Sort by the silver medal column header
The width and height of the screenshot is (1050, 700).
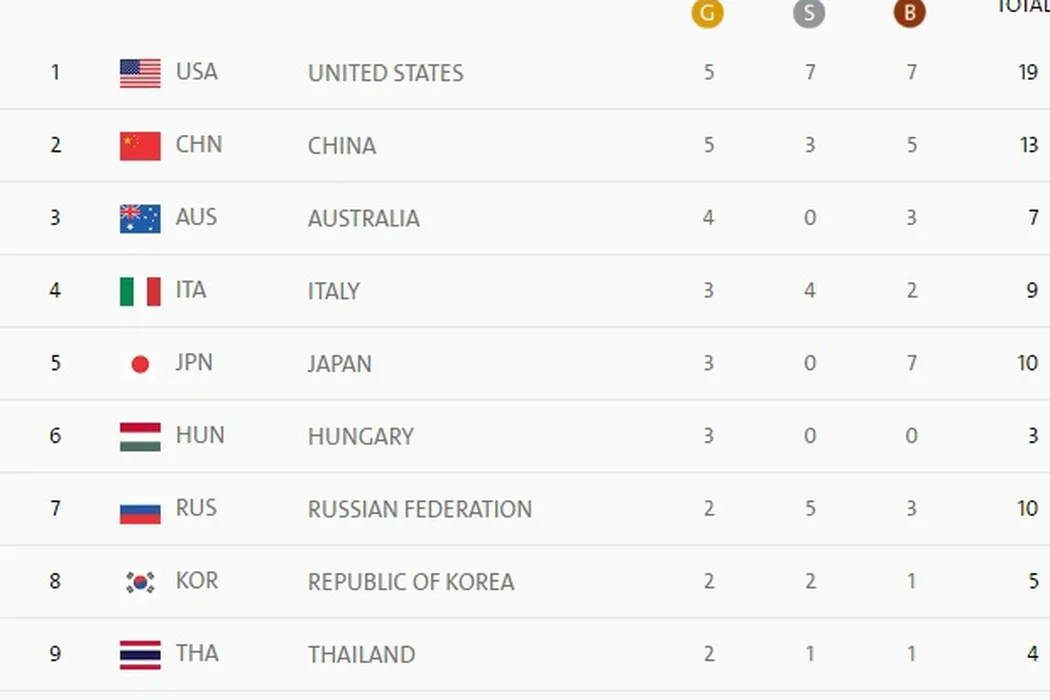click(x=809, y=13)
